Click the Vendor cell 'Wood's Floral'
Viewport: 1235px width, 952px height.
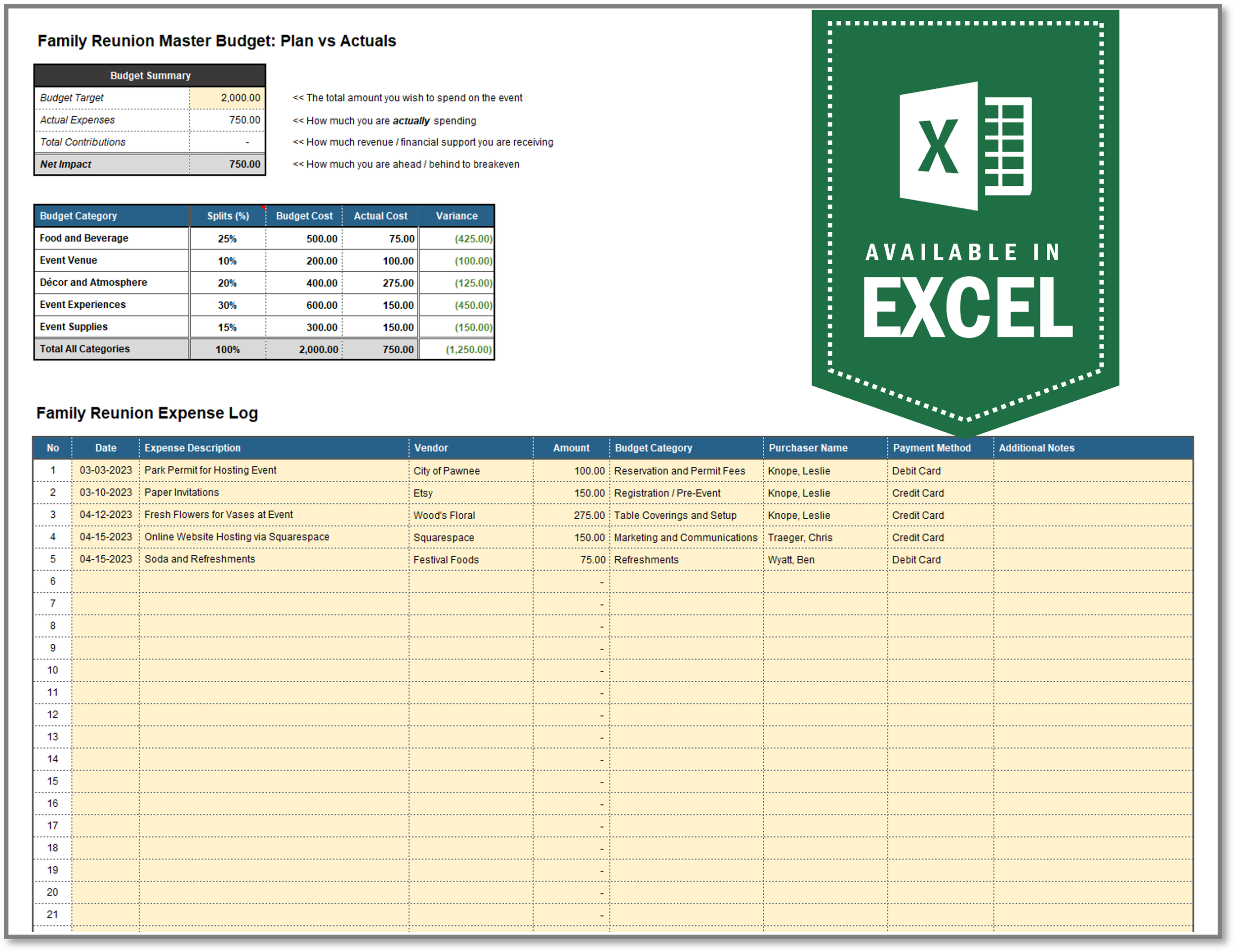pyautogui.click(x=470, y=515)
